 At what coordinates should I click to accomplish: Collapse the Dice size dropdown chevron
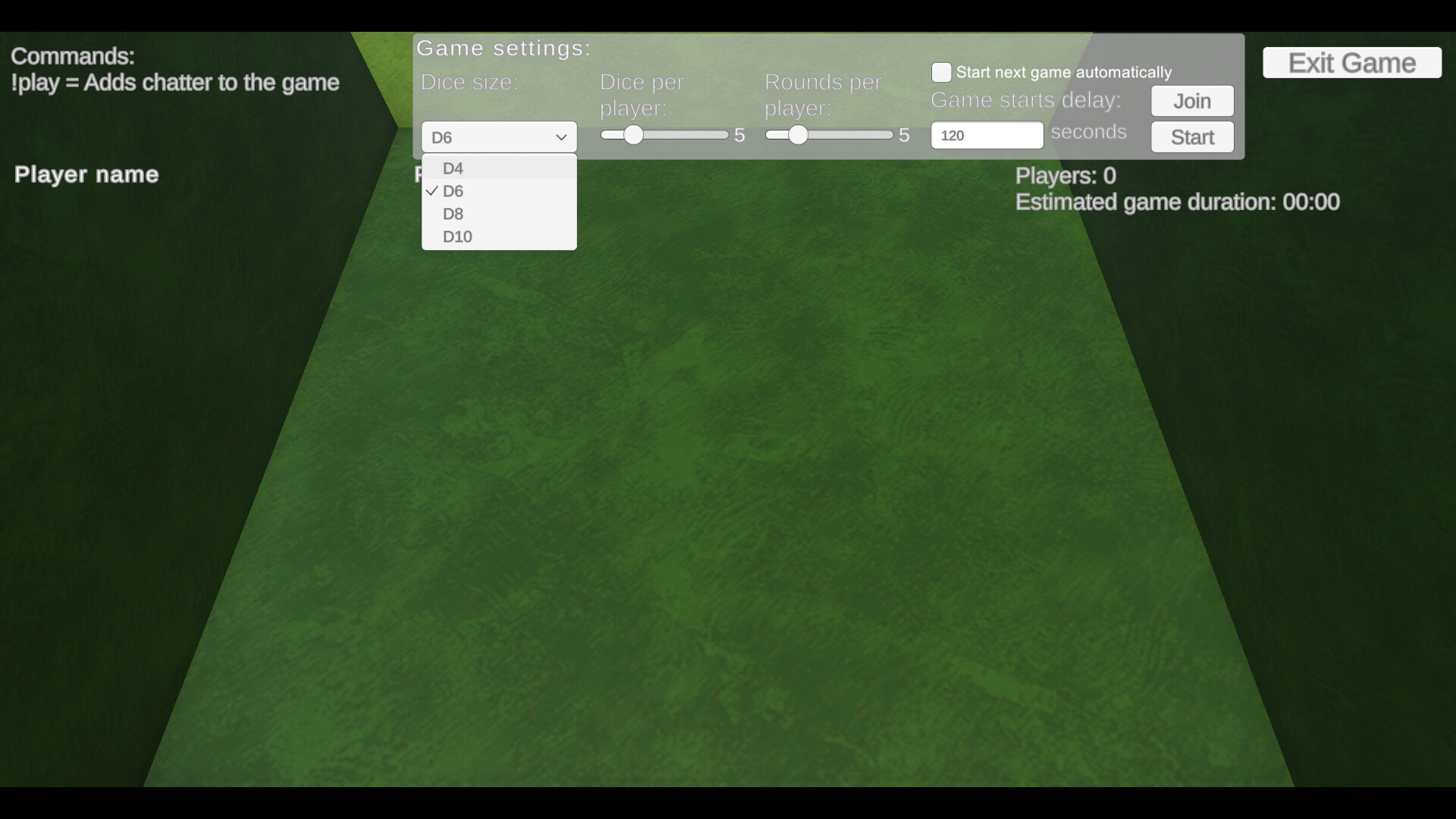click(x=560, y=137)
